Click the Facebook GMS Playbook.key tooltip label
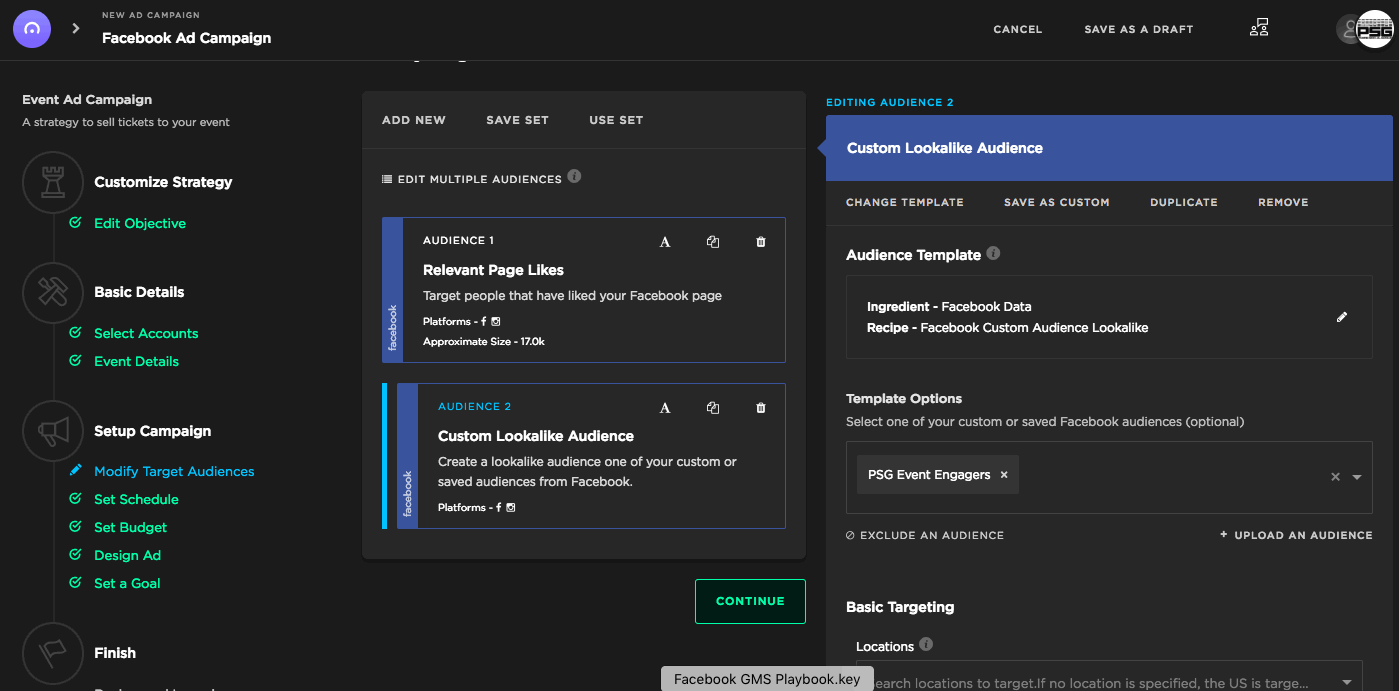This screenshot has width=1399, height=691. (767, 679)
